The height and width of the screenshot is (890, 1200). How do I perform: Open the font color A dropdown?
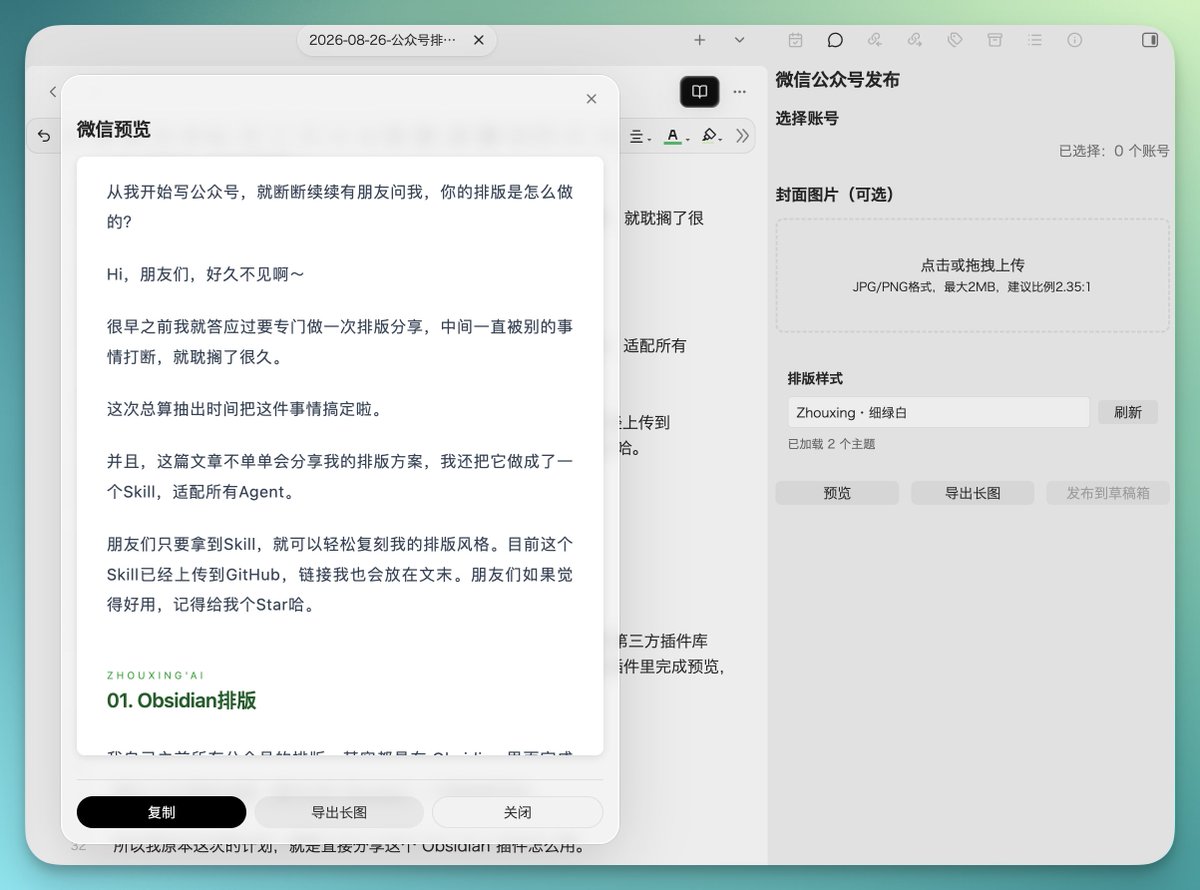[676, 136]
